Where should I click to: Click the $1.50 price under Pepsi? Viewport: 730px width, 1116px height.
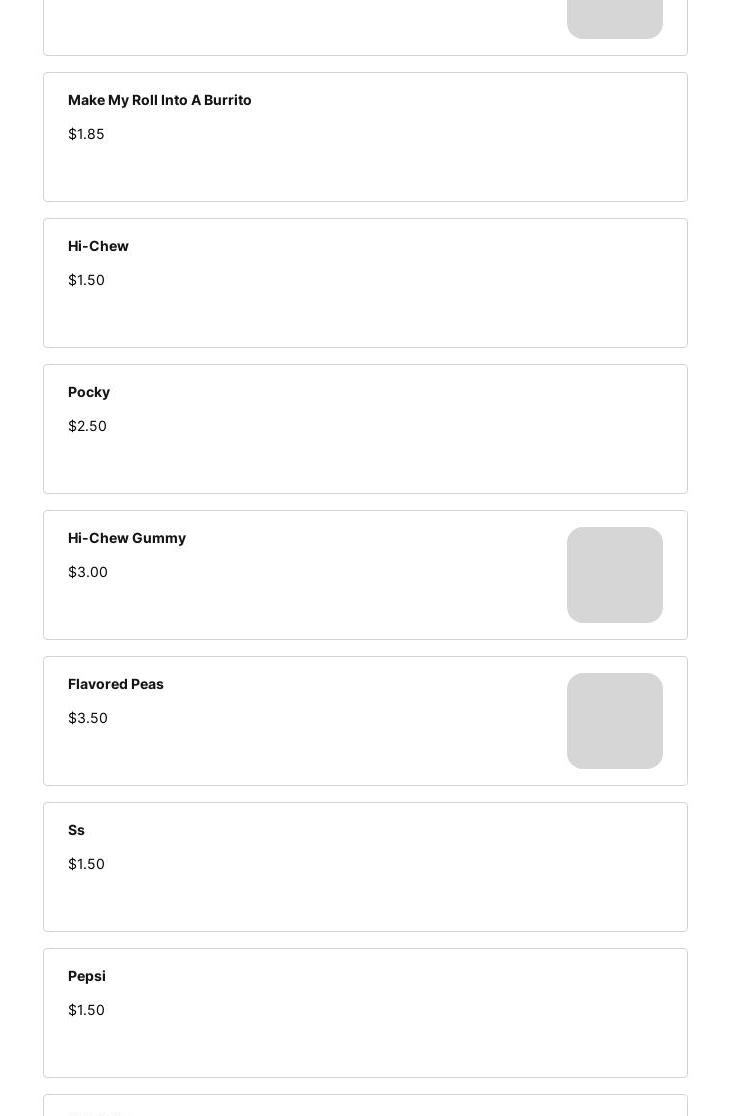click(x=86, y=1010)
